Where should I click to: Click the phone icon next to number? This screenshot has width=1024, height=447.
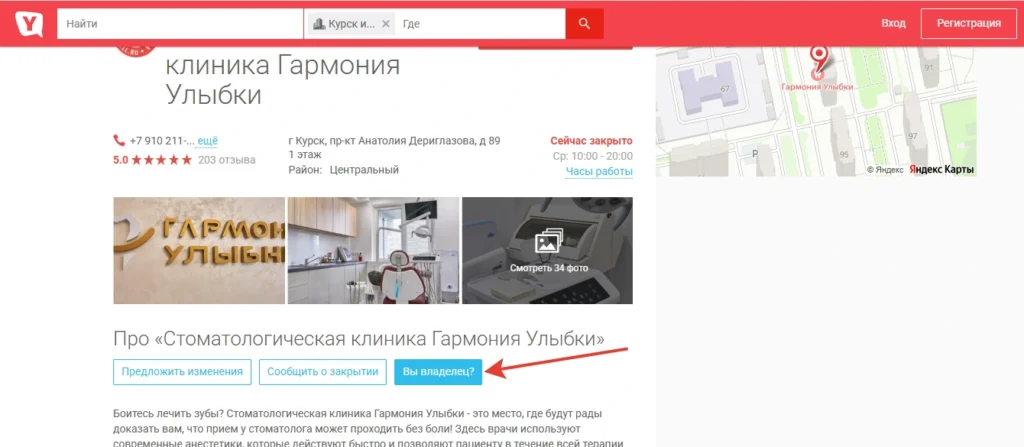[119, 140]
